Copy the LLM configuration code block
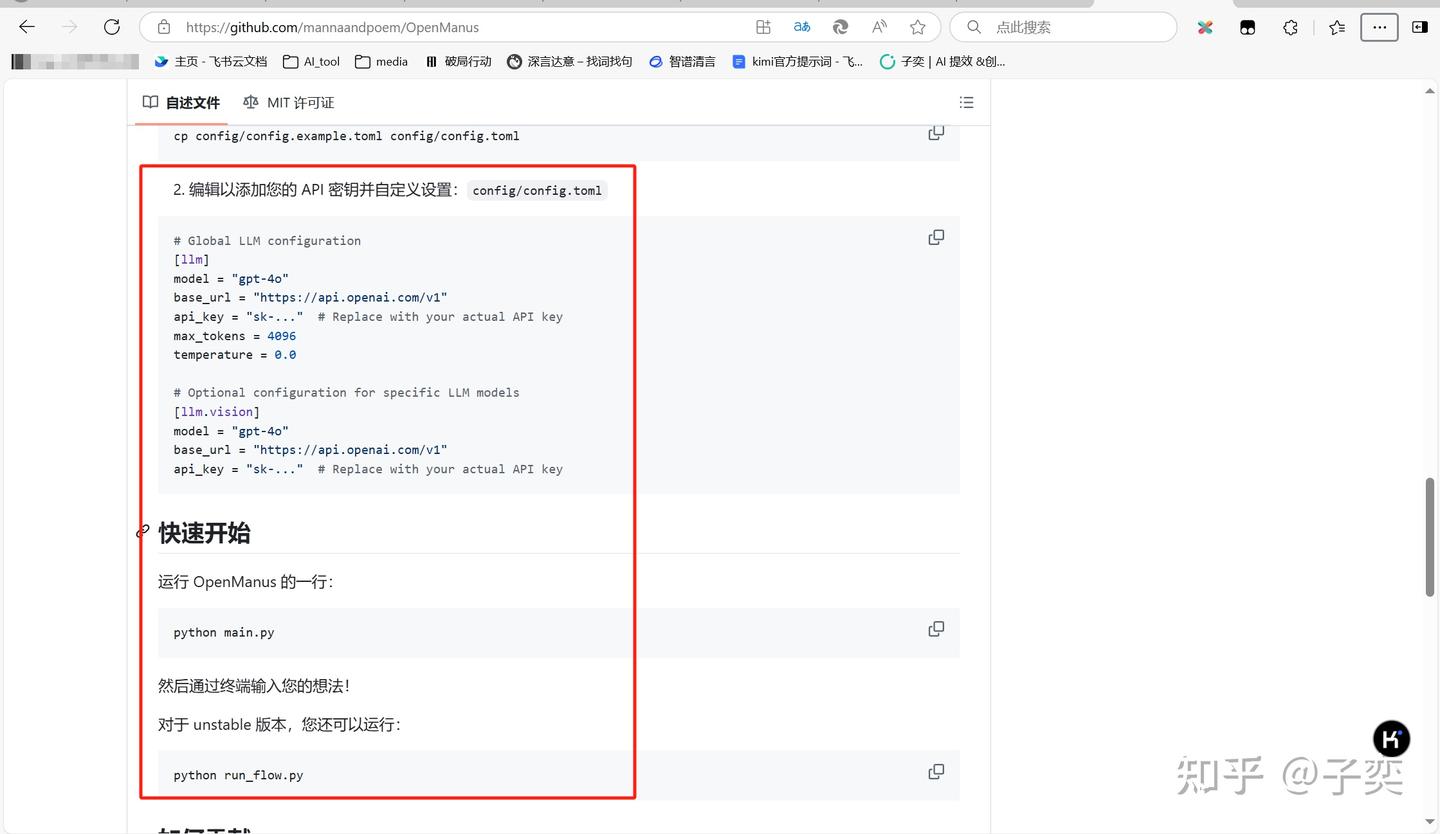 tap(936, 237)
